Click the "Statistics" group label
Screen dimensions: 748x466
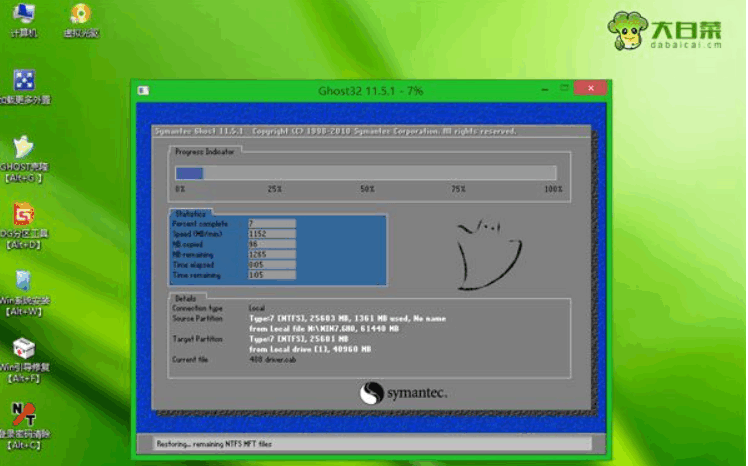pos(190,214)
